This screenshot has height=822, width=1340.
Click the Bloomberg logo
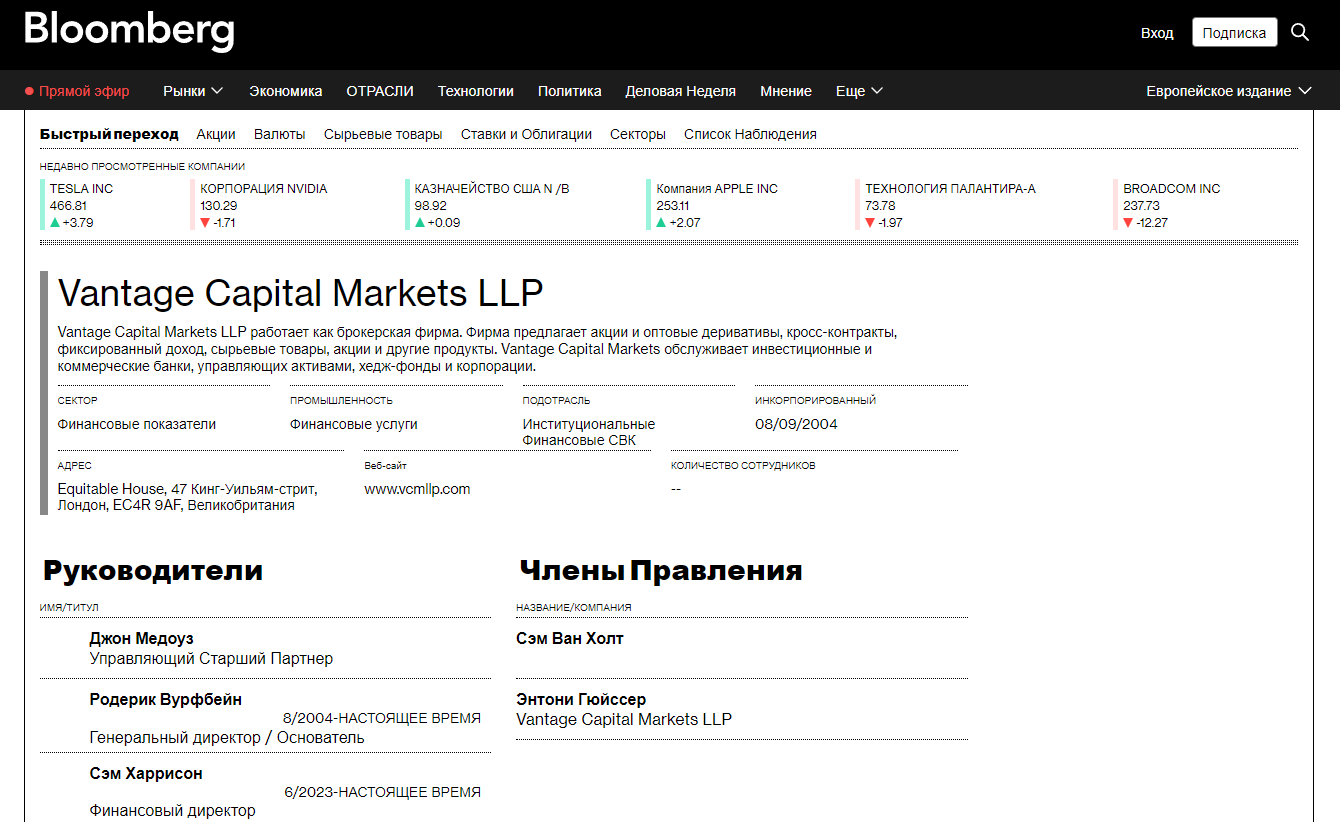coord(129,31)
